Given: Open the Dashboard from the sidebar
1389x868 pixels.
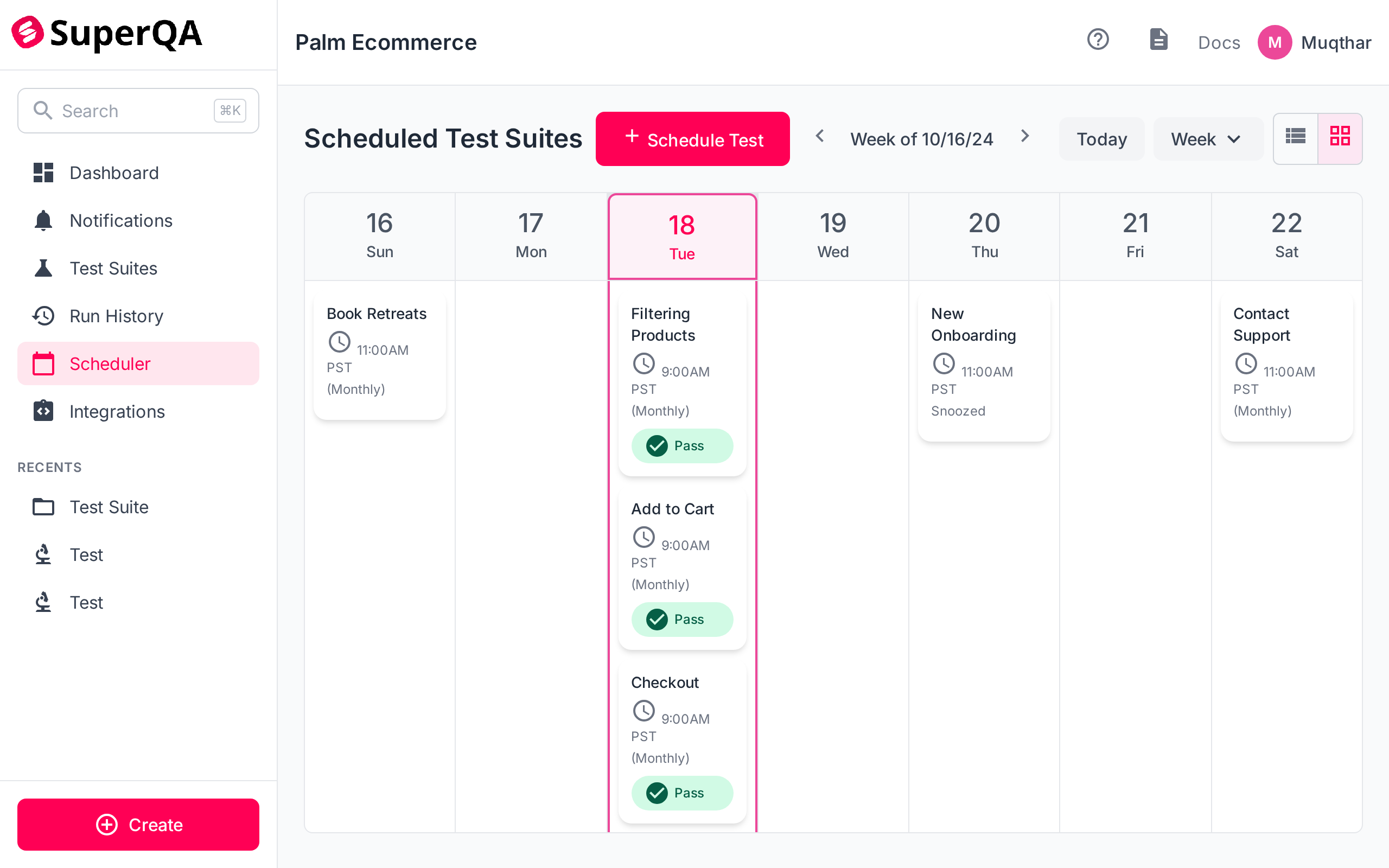Looking at the screenshot, I should point(113,173).
